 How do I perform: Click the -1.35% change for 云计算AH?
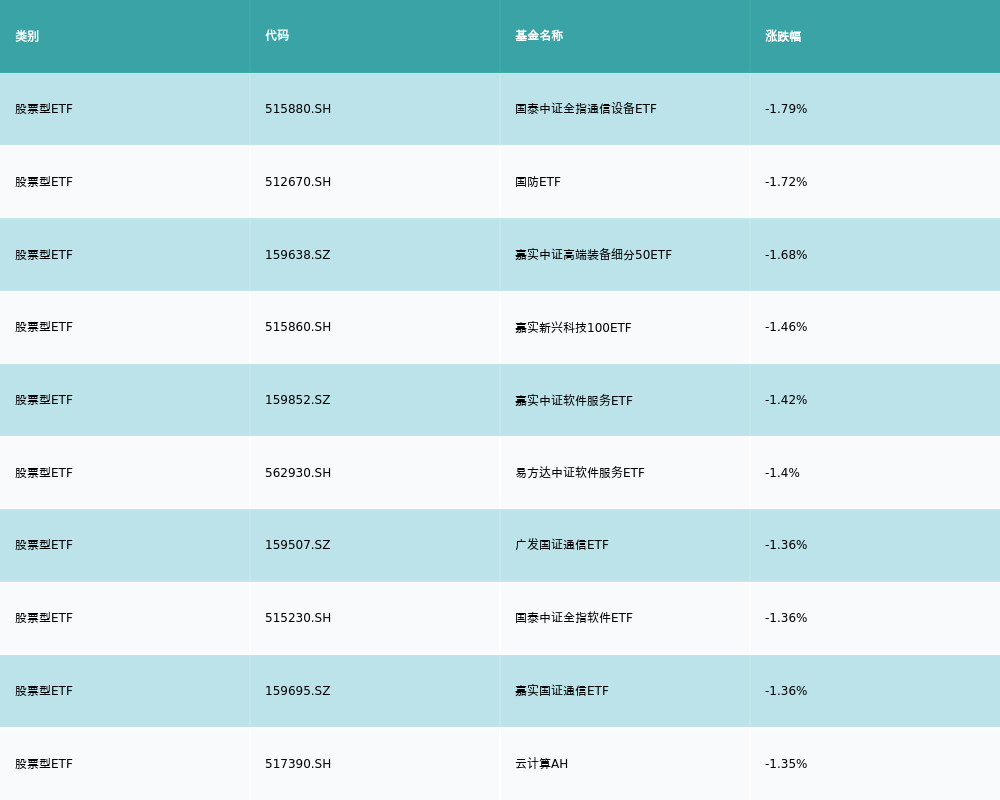[786, 764]
